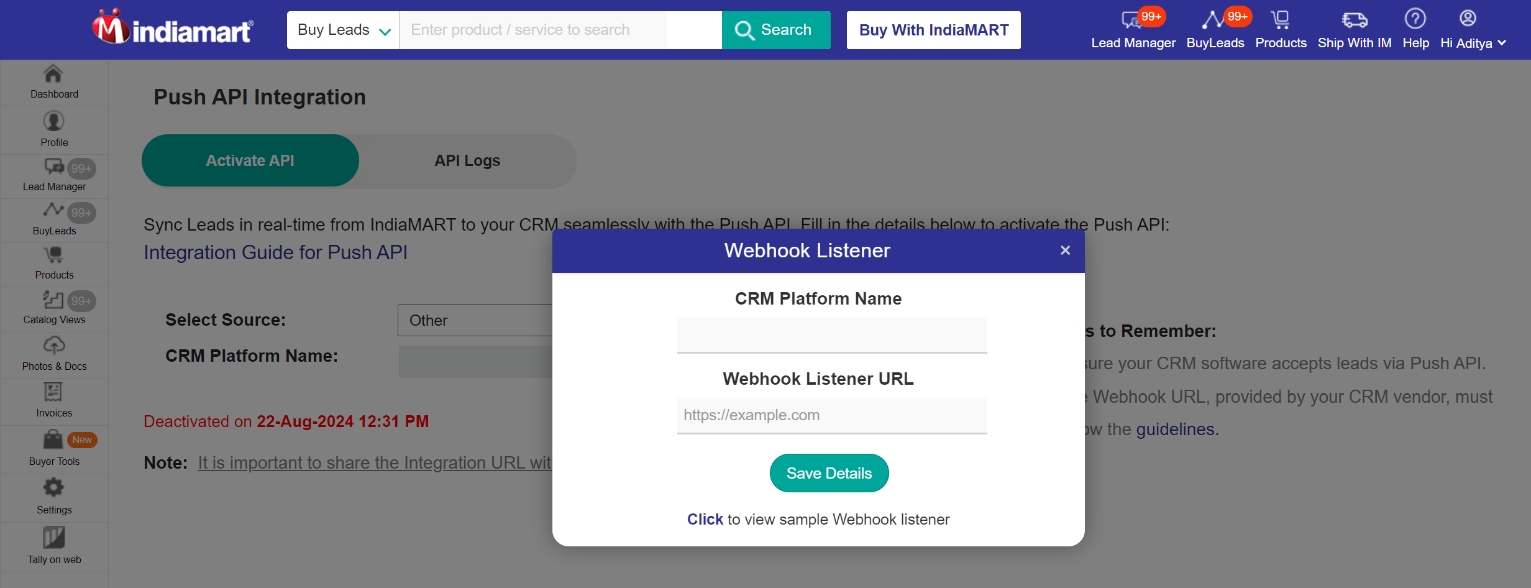This screenshot has height=588, width=1531.
Task: Expand the Buy Leads search dropdown
Action: (x=344, y=30)
